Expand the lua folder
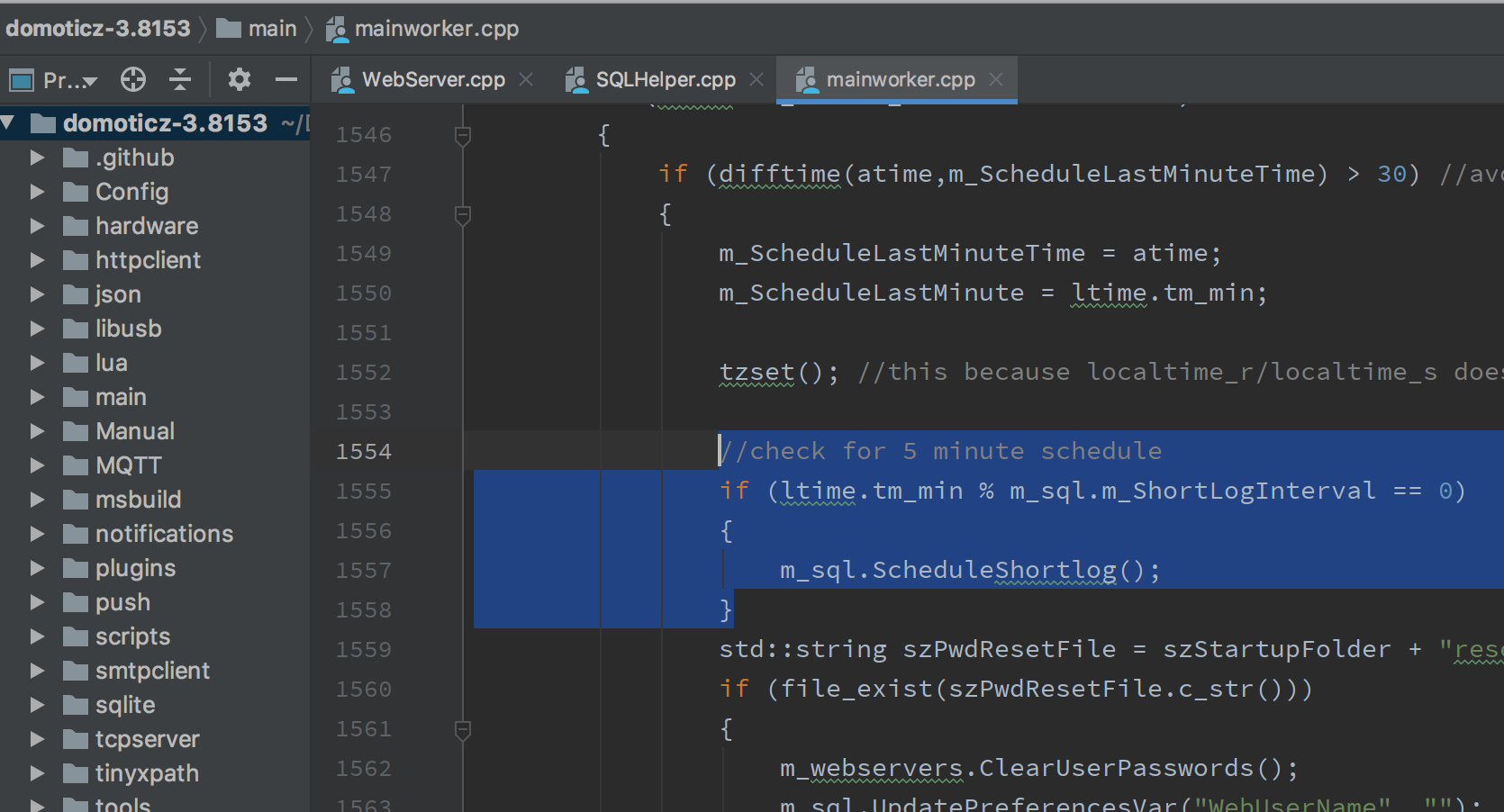 point(37,363)
